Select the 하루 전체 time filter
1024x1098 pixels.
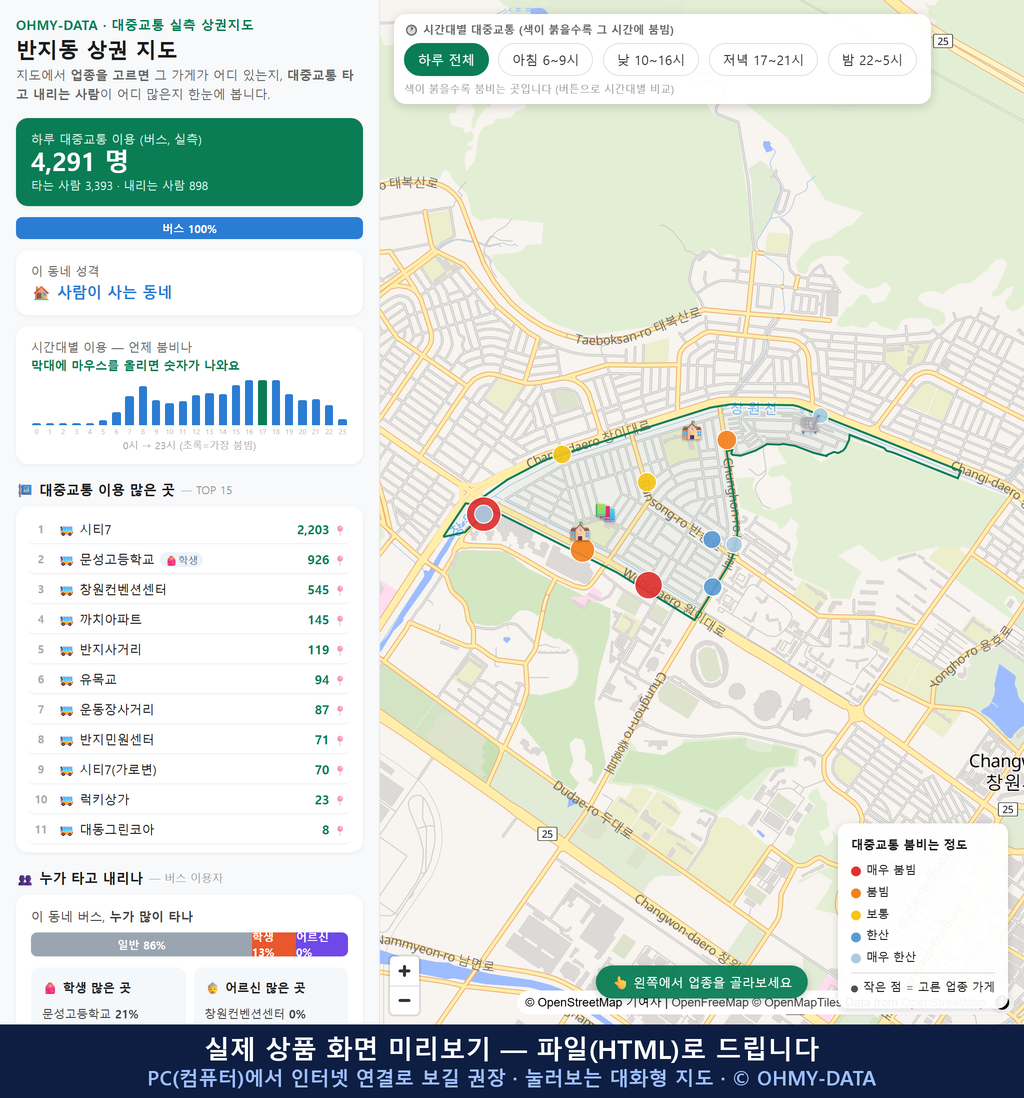tap(446, 60)
